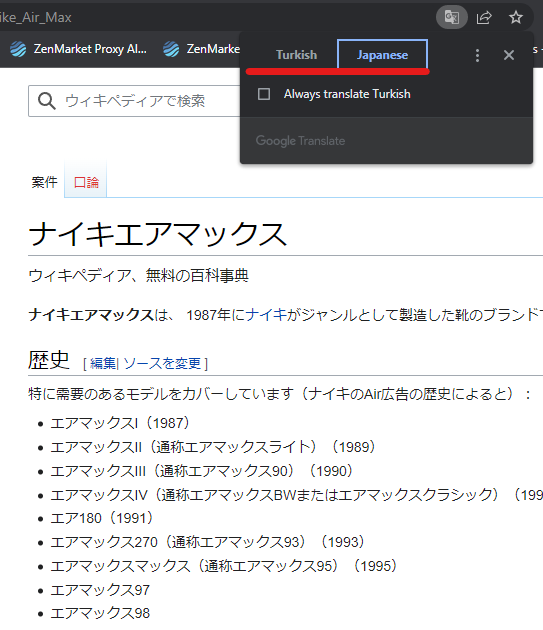
Task: Enable Always translate Turkish checkbox
Action: [x=264, y=94]
